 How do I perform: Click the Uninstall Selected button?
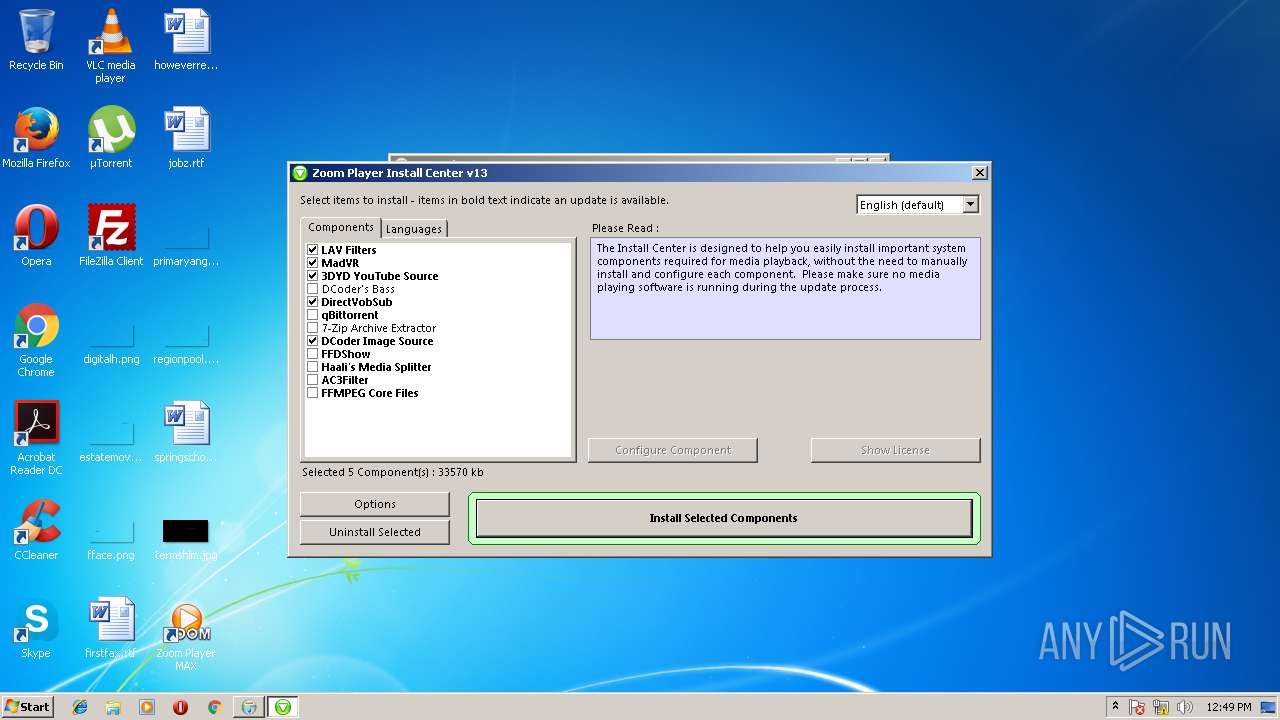click(x=375, y=532)
